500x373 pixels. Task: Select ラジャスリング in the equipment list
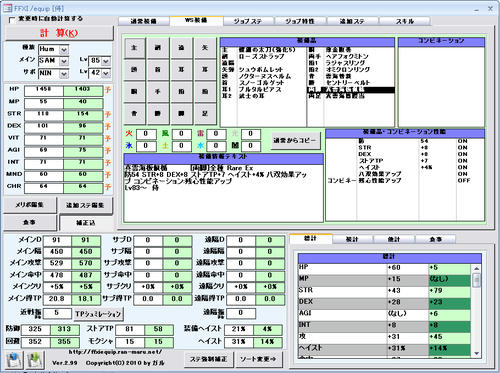345,63
